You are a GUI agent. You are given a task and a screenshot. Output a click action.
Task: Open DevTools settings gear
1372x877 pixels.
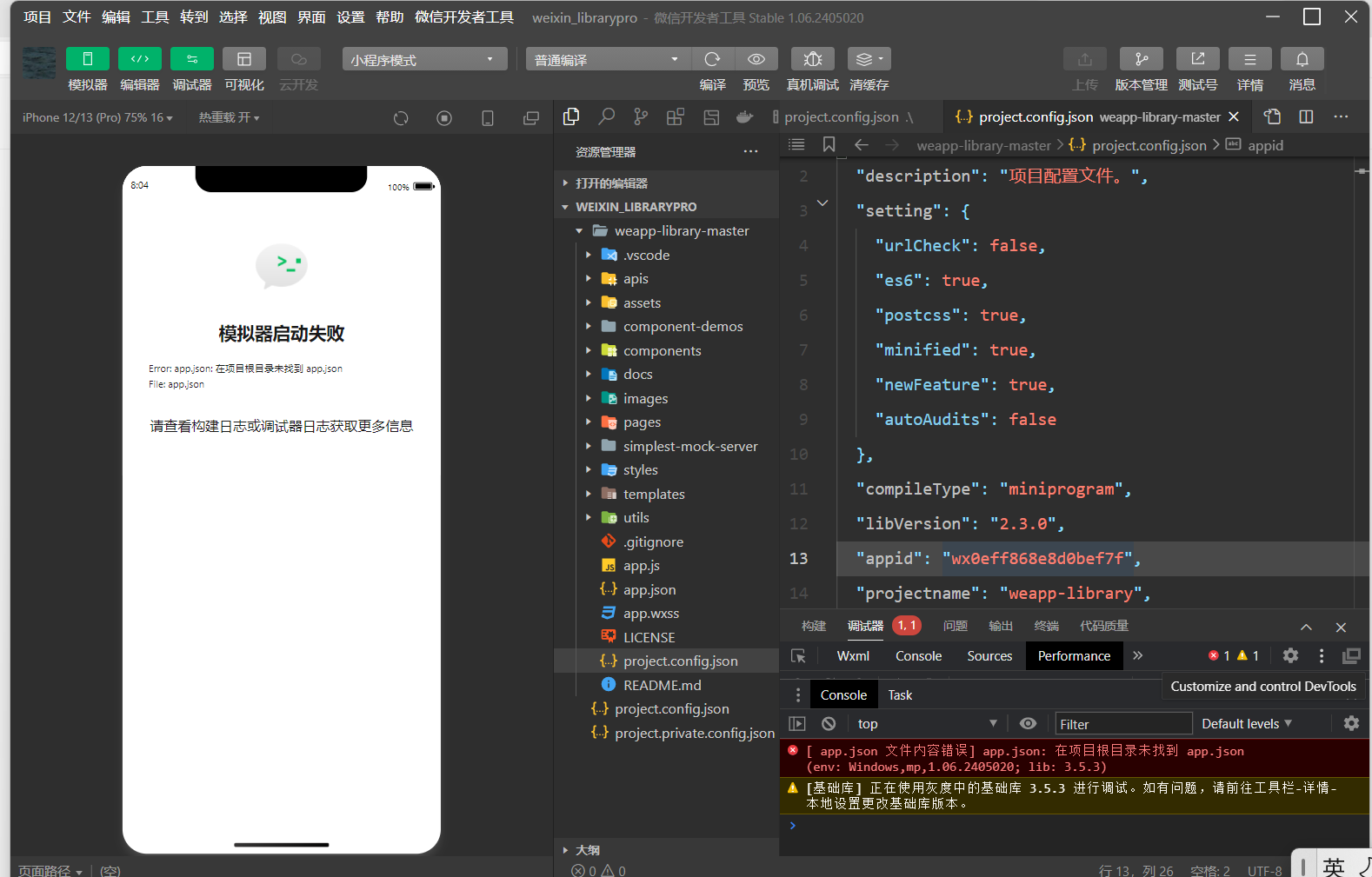click(1290, 655)
